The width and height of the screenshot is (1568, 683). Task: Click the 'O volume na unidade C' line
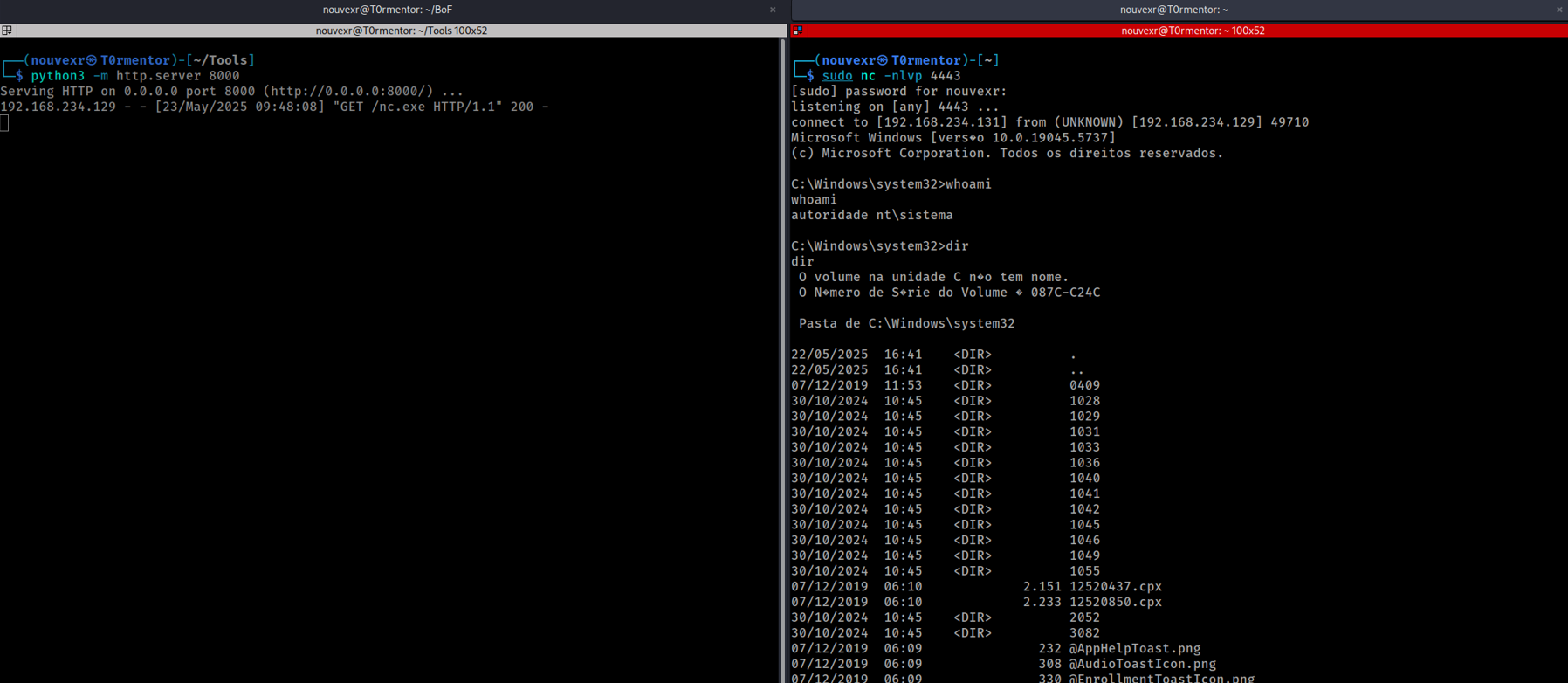tap(934, 277)
